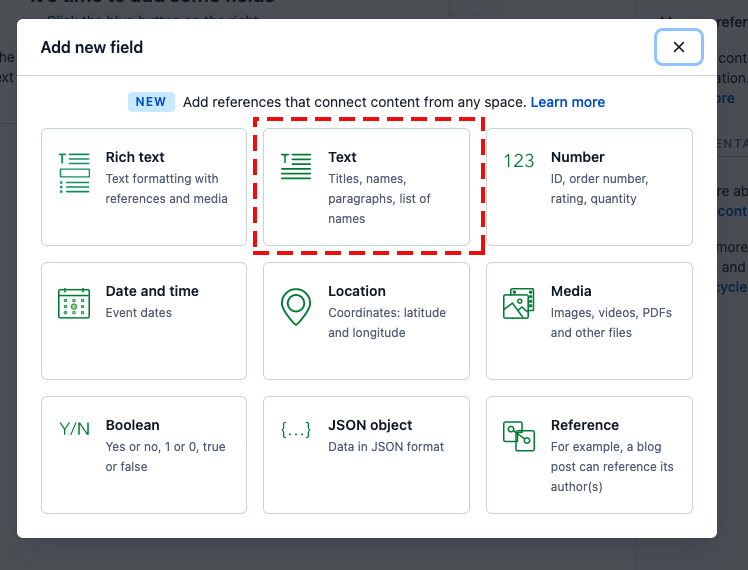The image size is (748, 570).
Task: Close the Add new field dialog
Action: (x=678, y=47)
